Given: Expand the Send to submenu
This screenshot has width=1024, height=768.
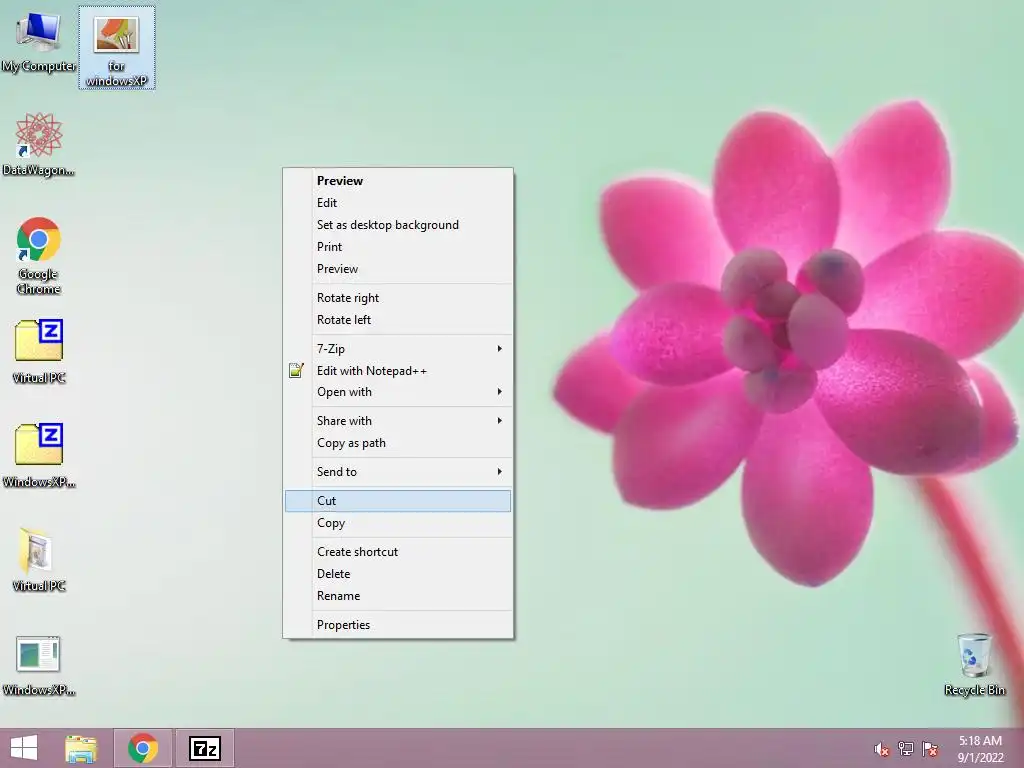Looking at the screenshot, I should pyautogui.click(x=398, y=472).
